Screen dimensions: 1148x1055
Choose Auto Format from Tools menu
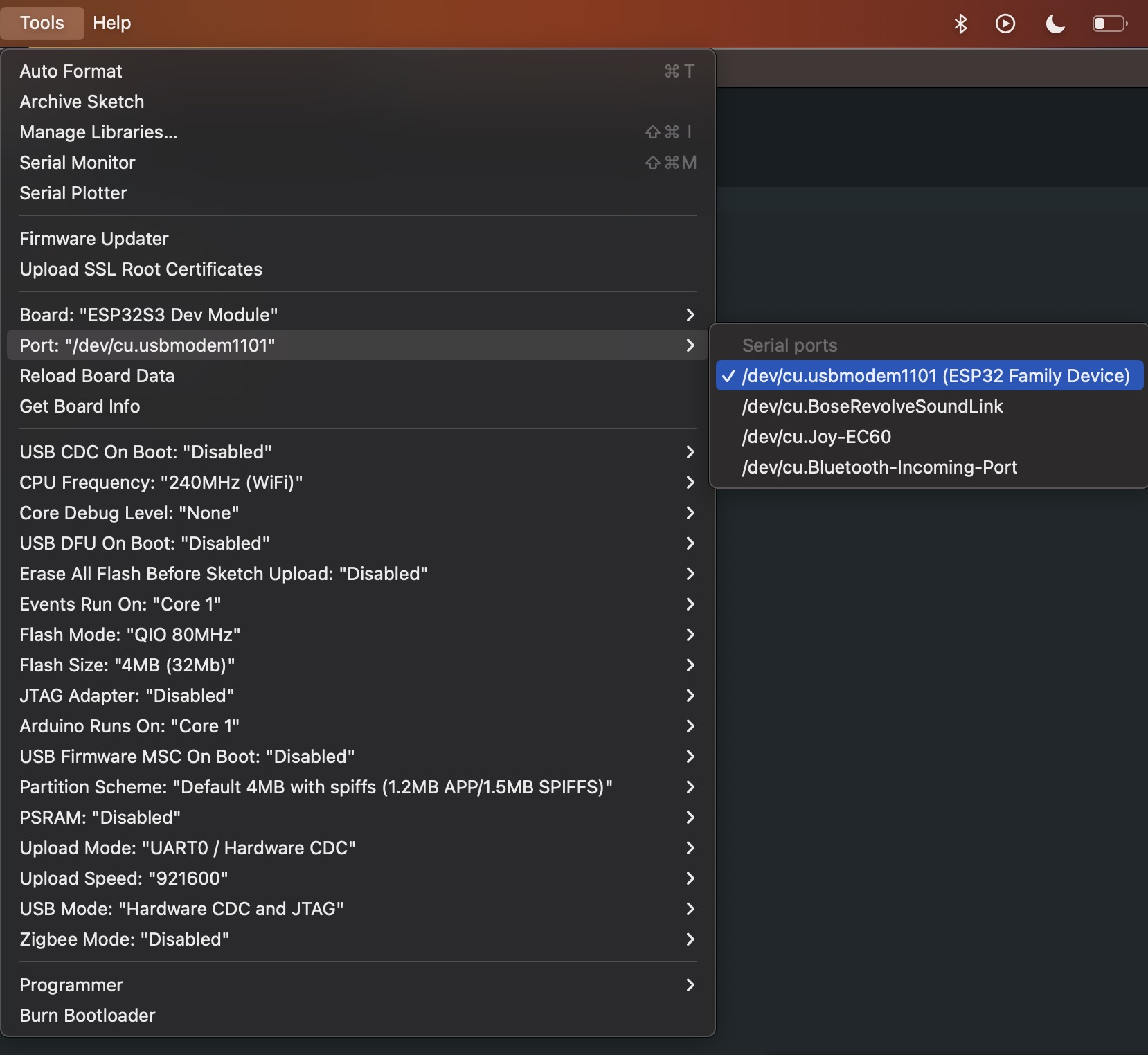pyautogui.click(x=358, y=71)
